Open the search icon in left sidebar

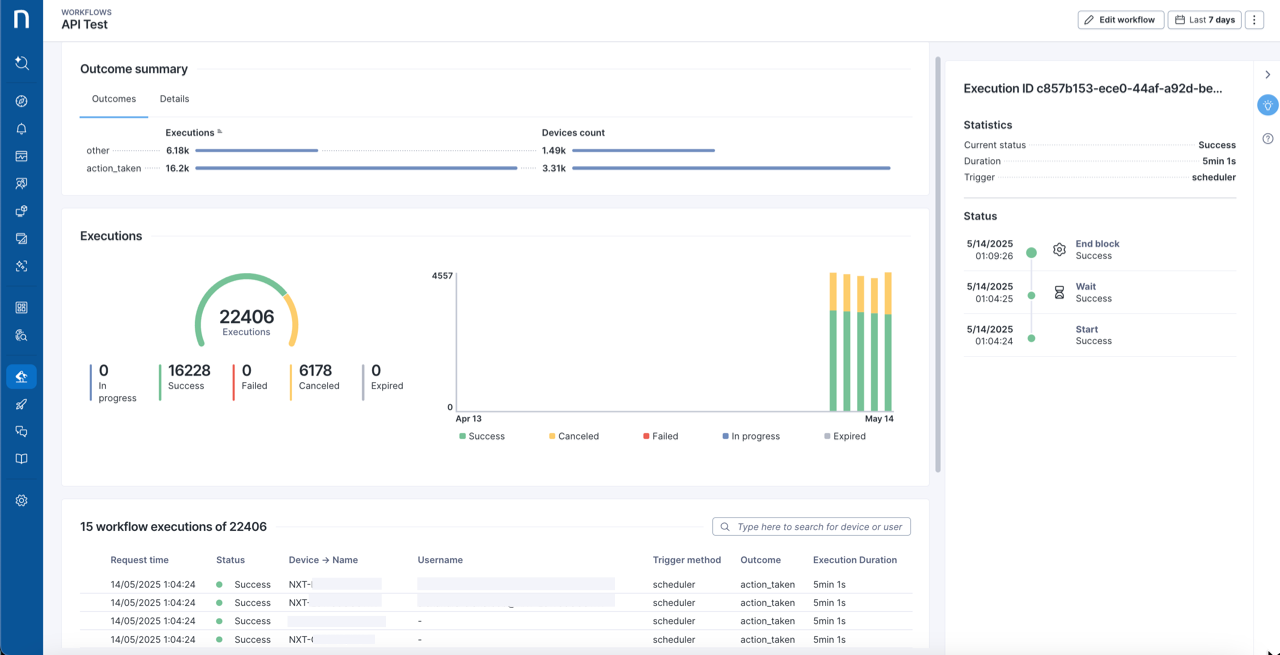click(x=21, y=63)
